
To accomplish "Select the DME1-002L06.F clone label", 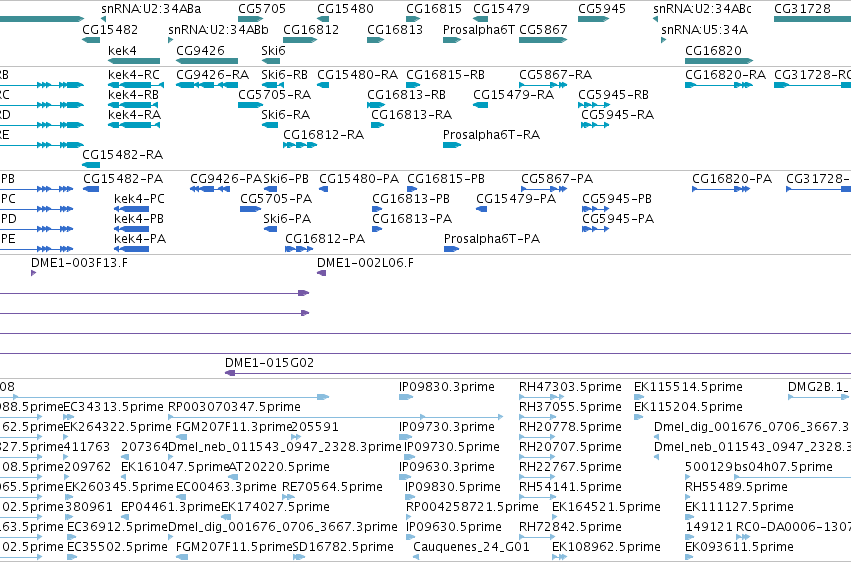I will coord(365,263).
